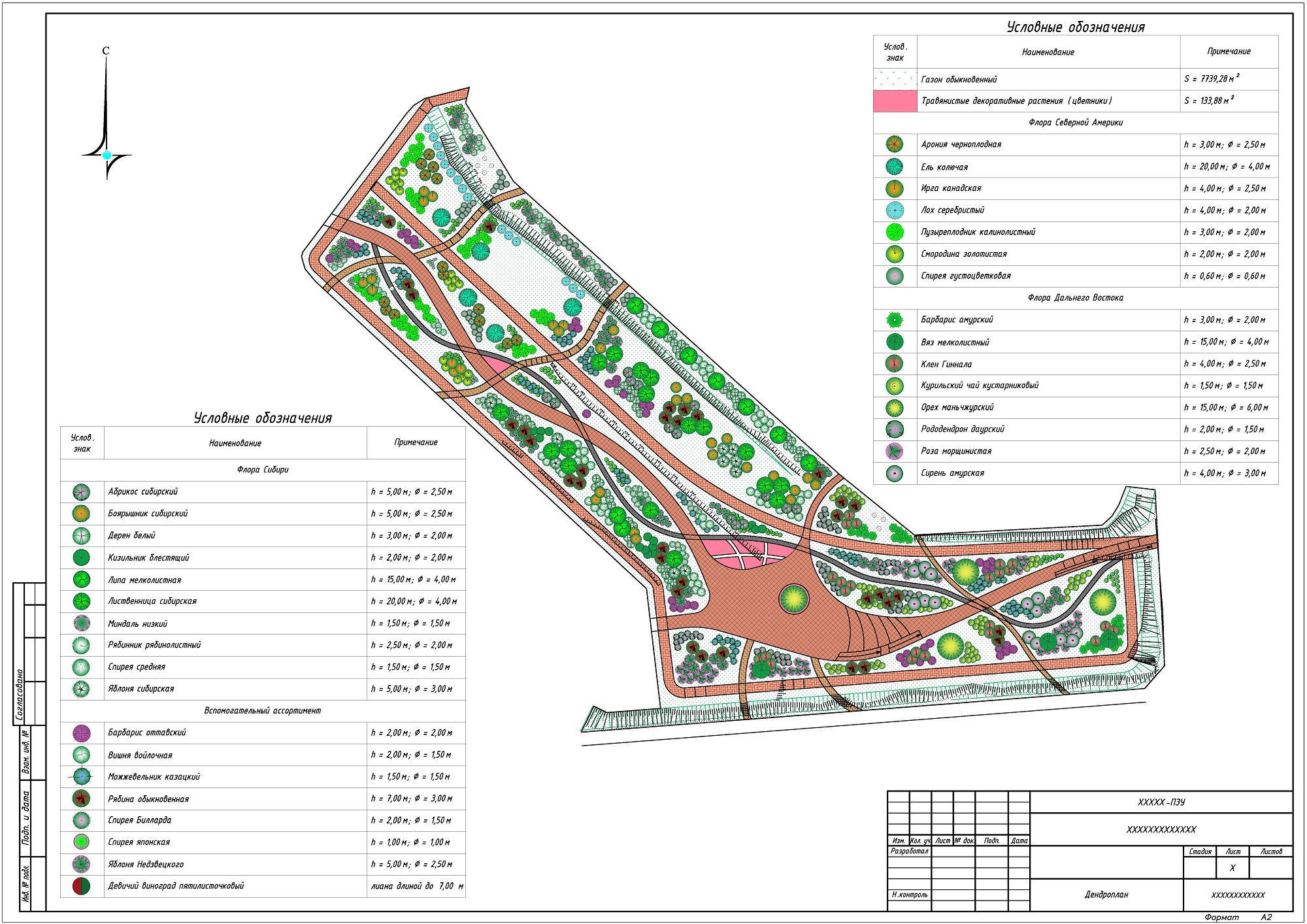The width and height of the screenshot is (1307, 924).
Task: Click the Дендроплан title block cell
Action: click(x=1106, y=895)
